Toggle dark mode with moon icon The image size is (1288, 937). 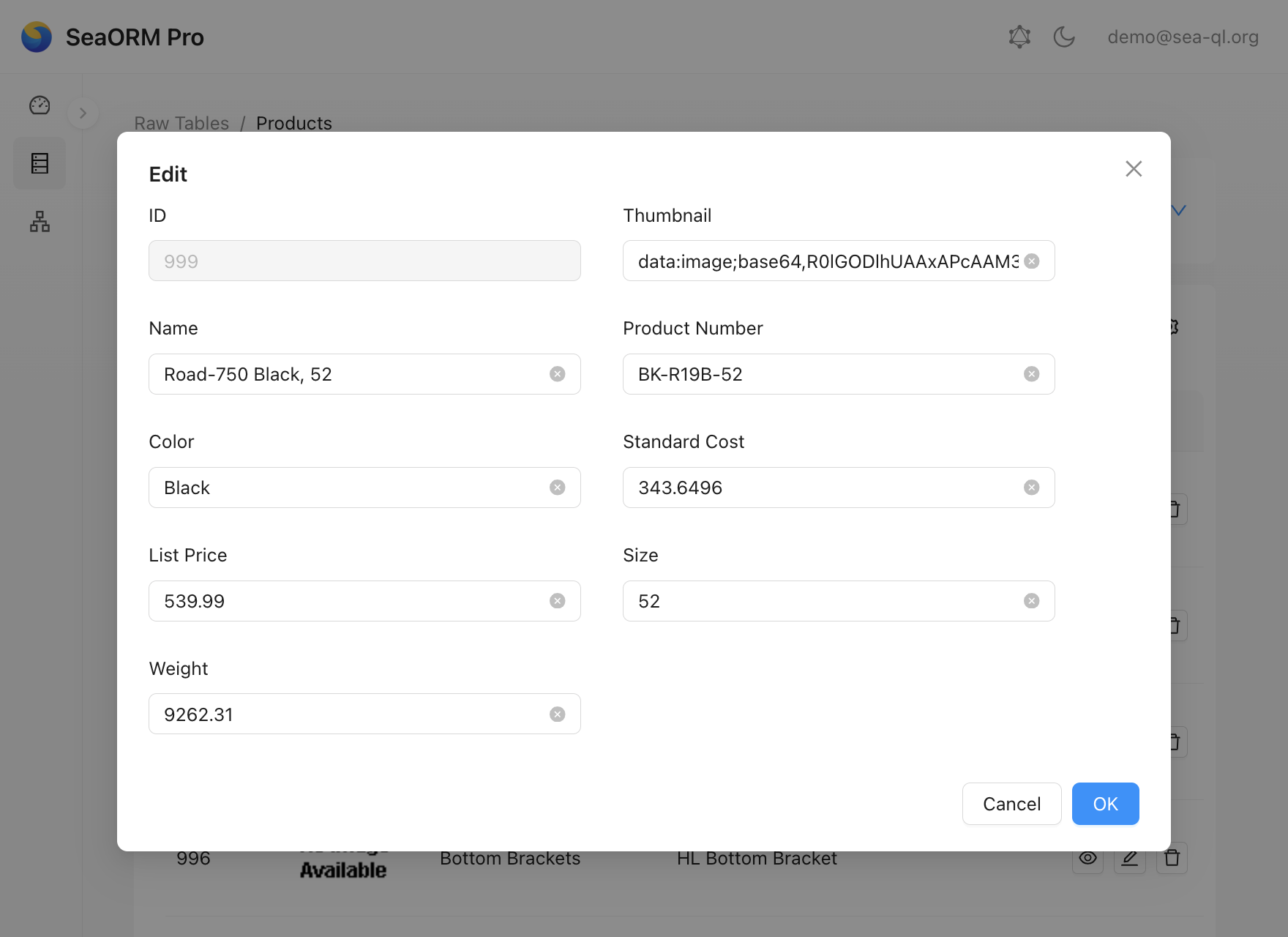[x=1064, y=37]
